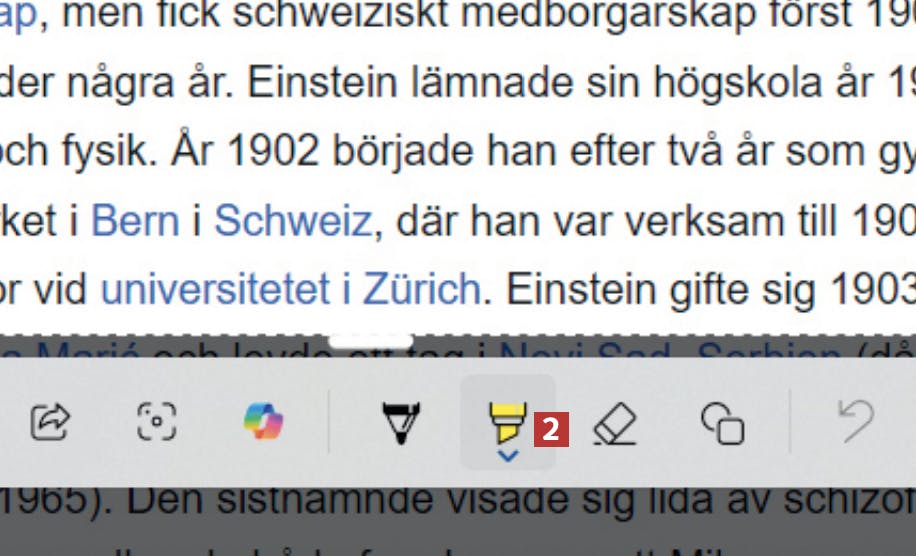This screenshot has height=556, width=916.
Task: Open the Text actions scan tool
Action: tap(157, 421)
